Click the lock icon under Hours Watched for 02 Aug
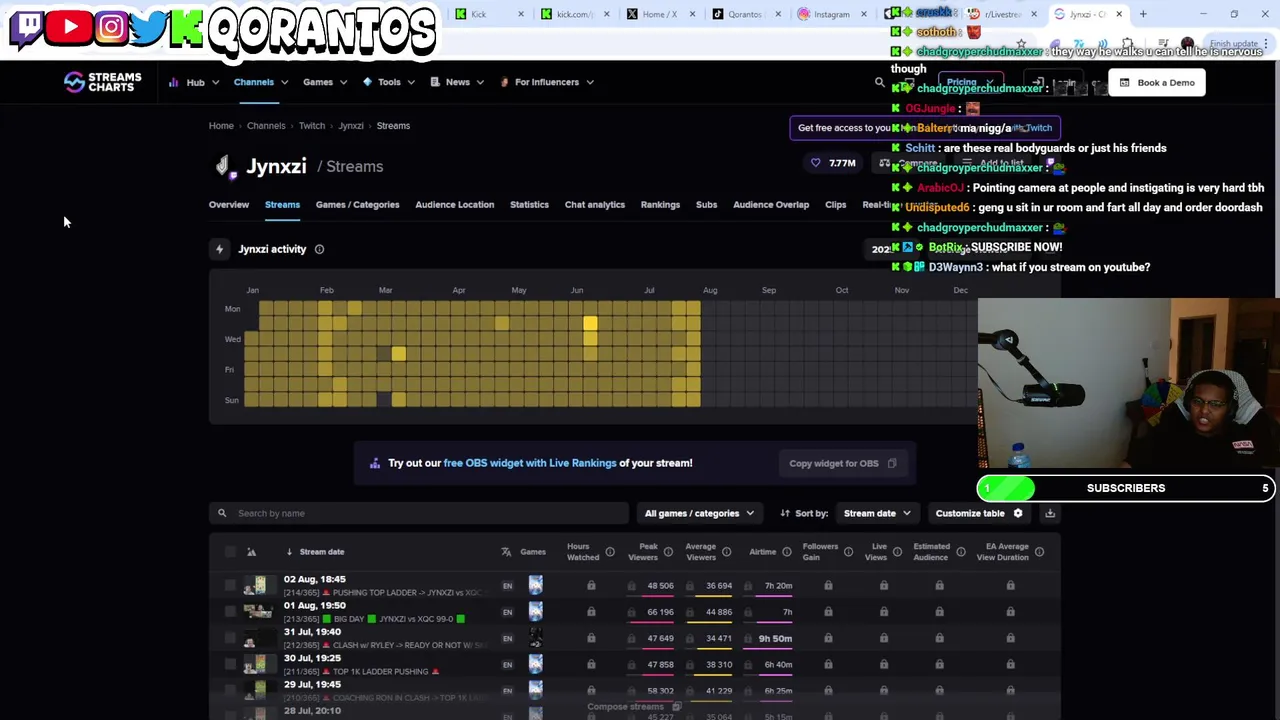Screen dimensions: 1280x720 pos(591,585)
